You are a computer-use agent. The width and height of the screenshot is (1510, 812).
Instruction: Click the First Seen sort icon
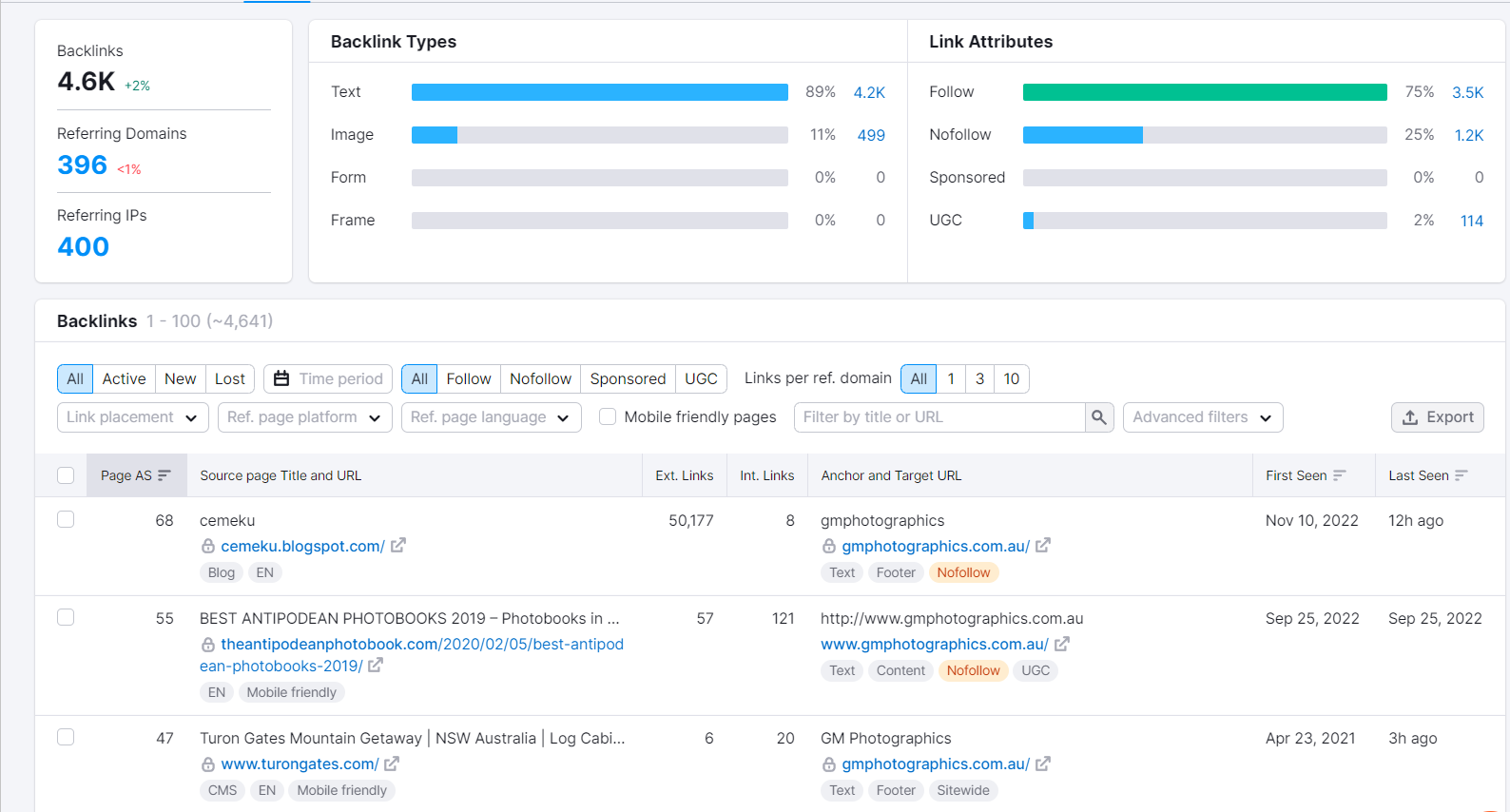pyautogui.click(x=1340, y=475)
